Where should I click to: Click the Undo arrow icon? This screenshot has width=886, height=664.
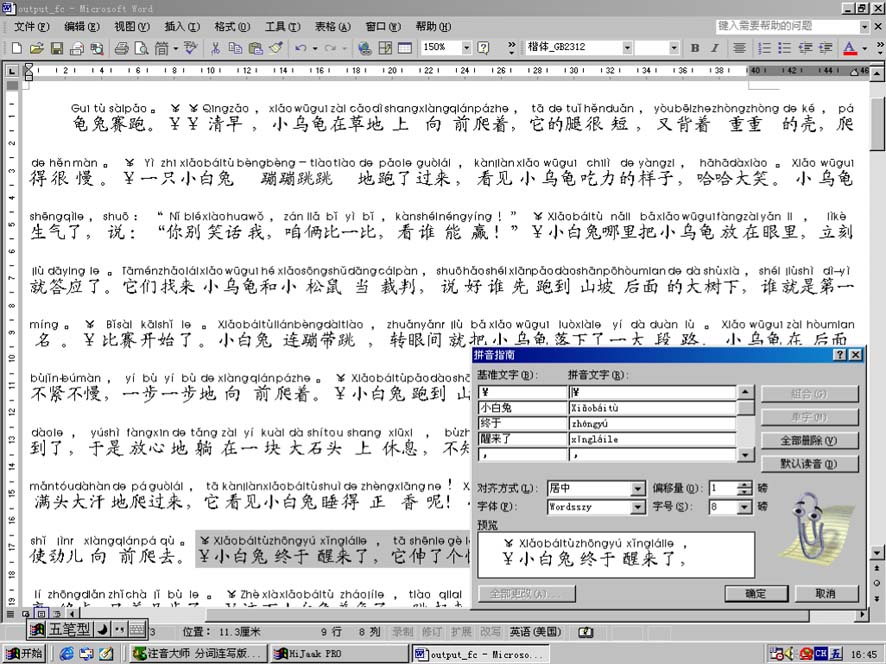click(x=301, y=48)
